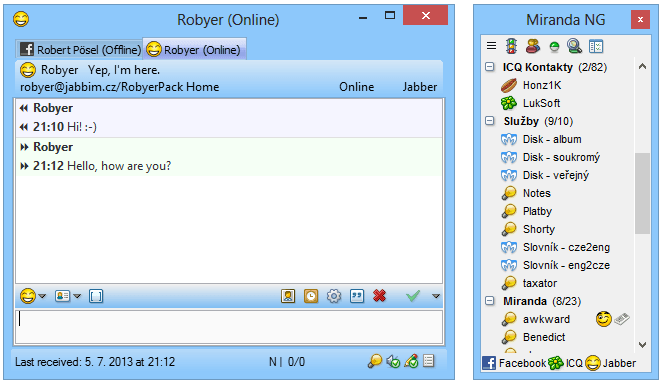Open the Miranda NG main menu hamburger icon
662x383 pixels.
491,46
